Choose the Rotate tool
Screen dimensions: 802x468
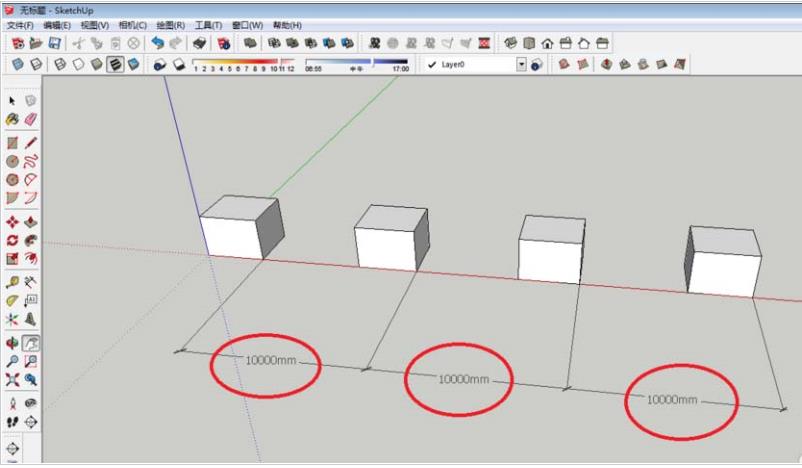pos(12,240)
